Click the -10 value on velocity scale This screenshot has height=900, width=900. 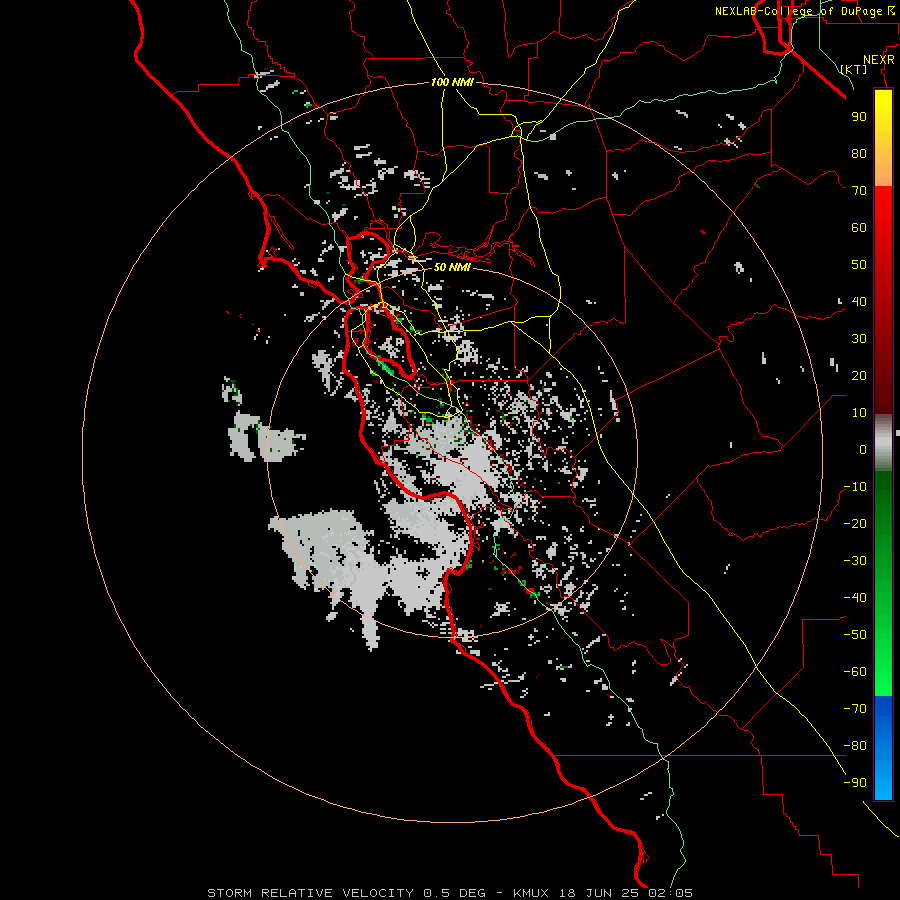pos(855,487)
